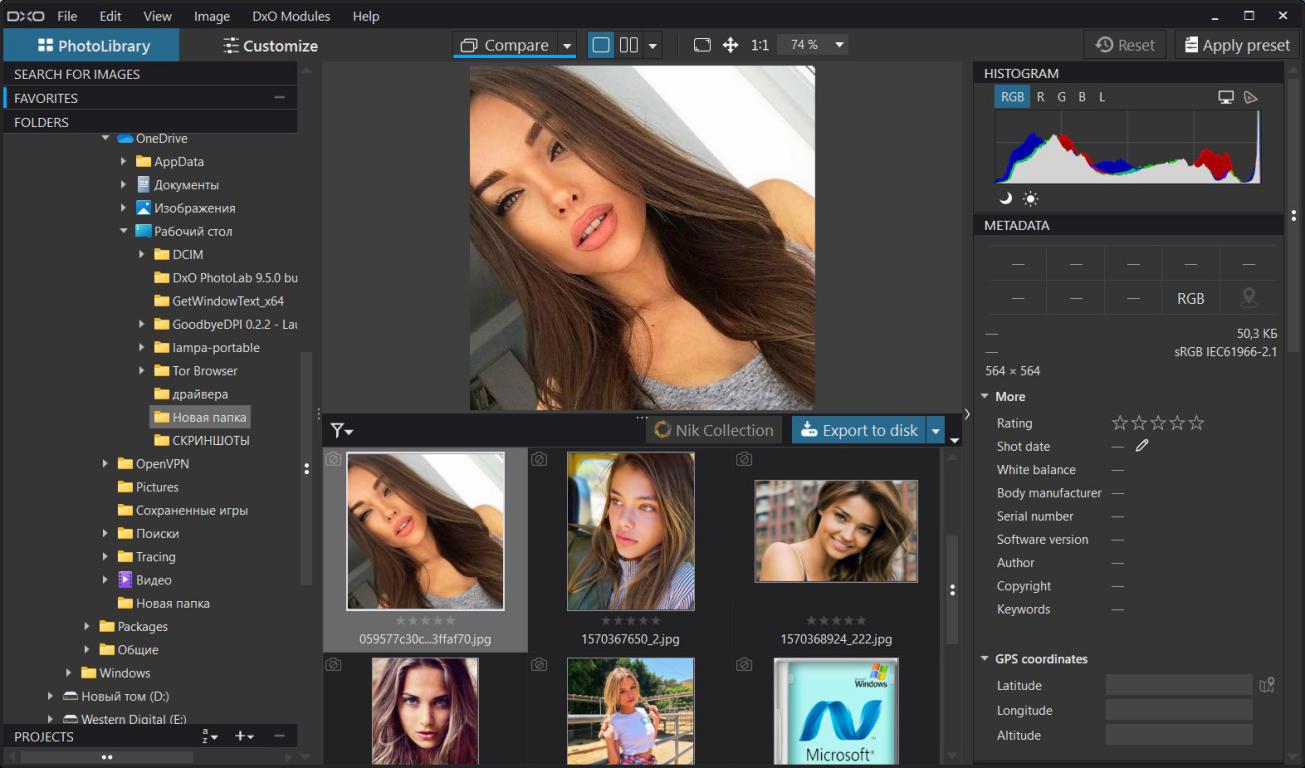The width and height of the screenshot is (1305, 768).
Task: Open the image filter funnel icon
Action: coord(340,430)
